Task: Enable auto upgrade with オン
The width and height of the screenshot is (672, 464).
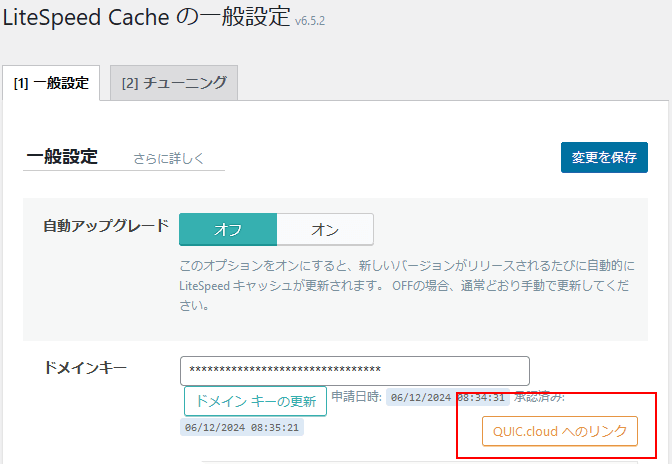Action: coord(324,229)
